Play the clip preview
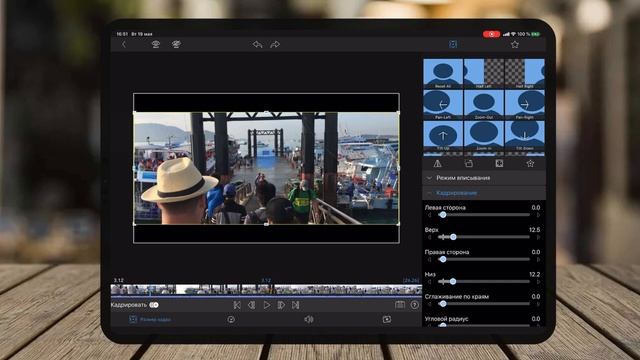The width and height of the screenshot is (640, 360). tap(267, 305)
